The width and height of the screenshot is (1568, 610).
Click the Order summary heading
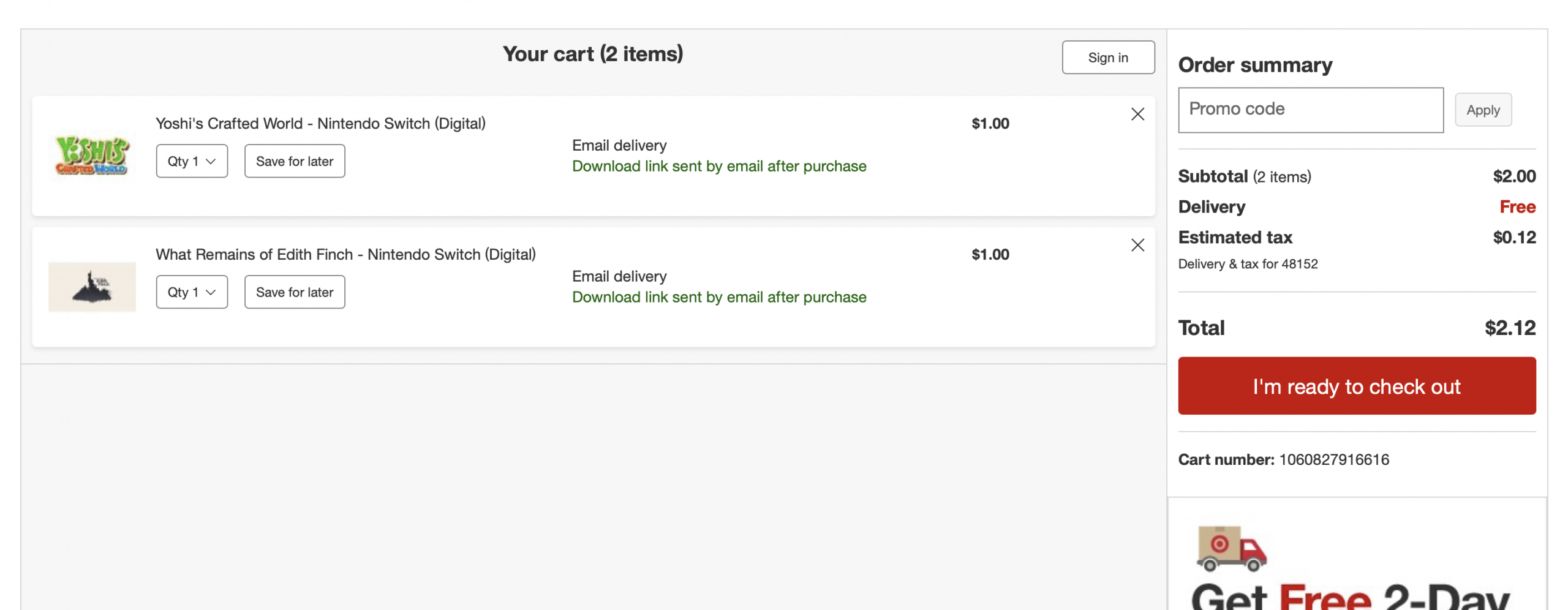pos(1254,65)
